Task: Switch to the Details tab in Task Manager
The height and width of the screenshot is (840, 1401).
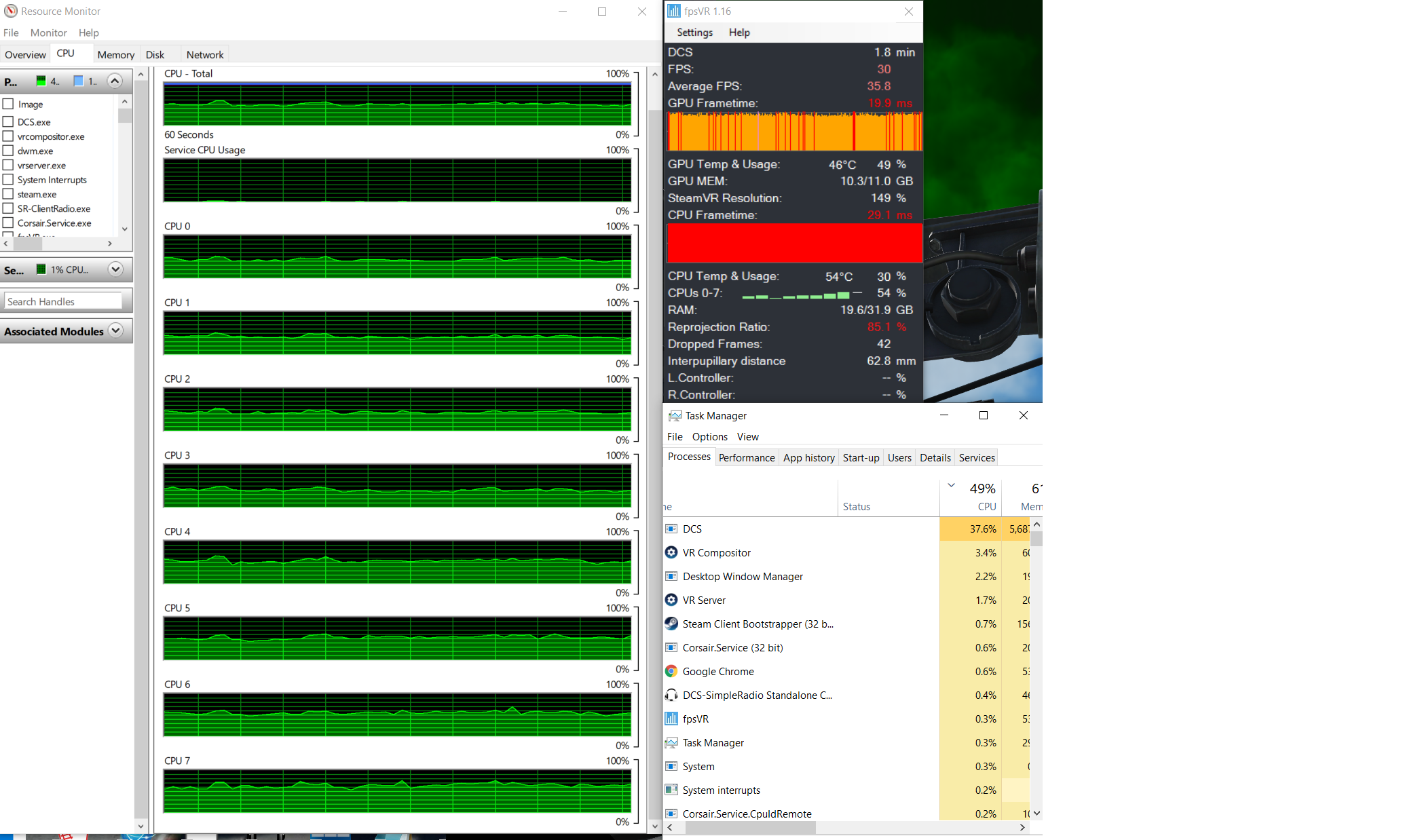Action: 935,458
